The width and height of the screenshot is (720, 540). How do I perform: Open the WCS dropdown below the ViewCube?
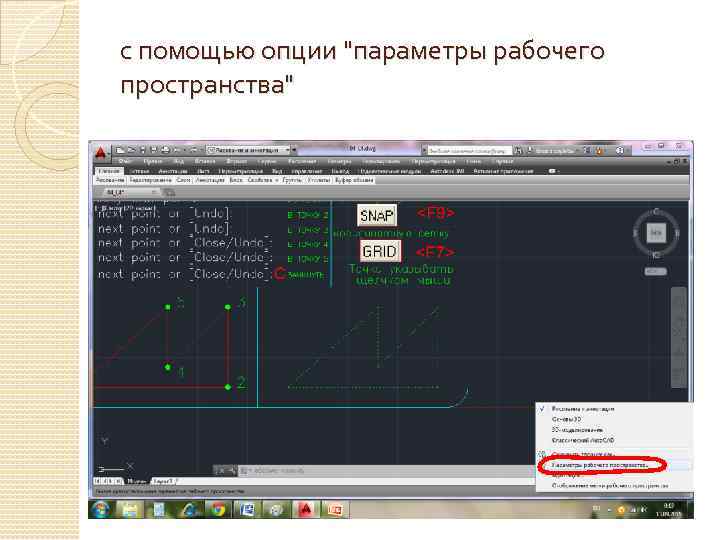(x=656, y=271)
